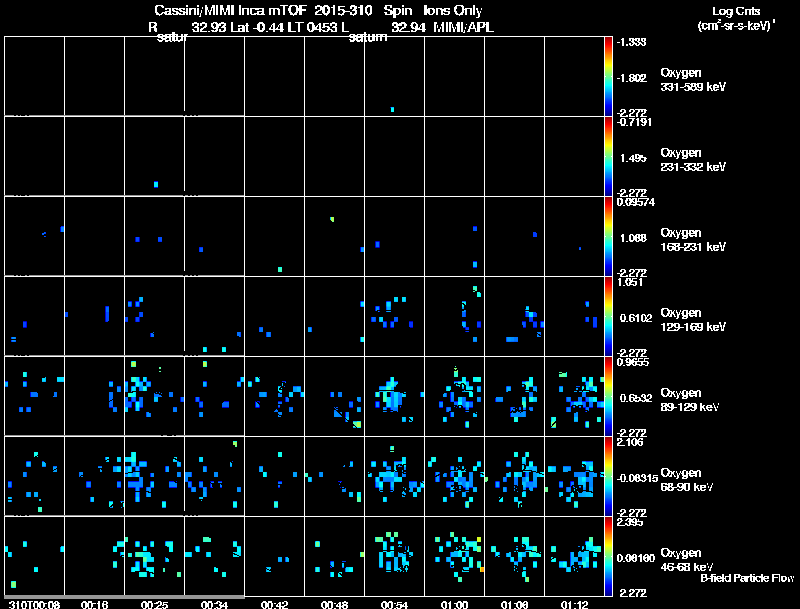The image size is (800, 609).
Task: Click the '2.106' color scale maximum
Action: point(630,442)
